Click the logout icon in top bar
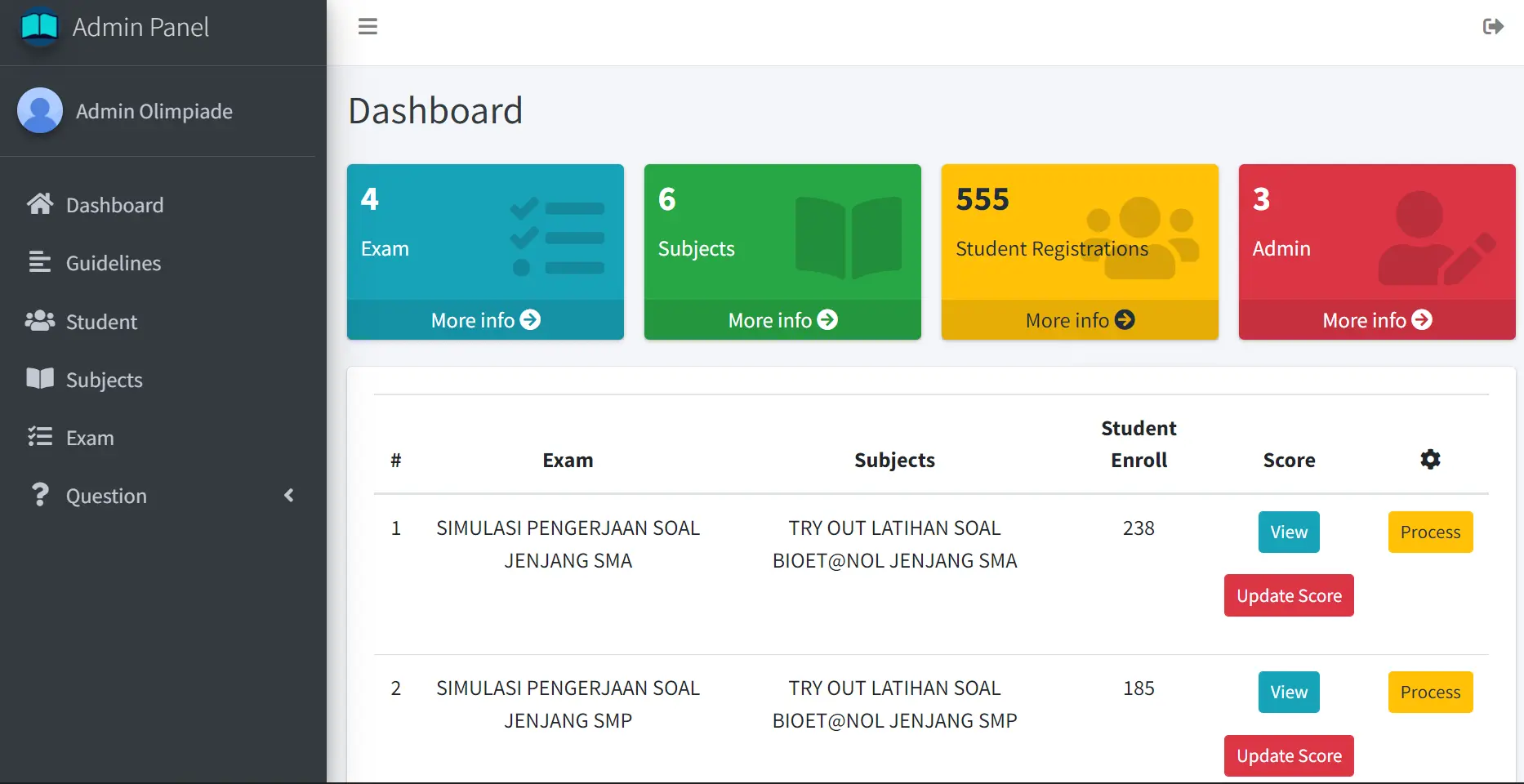Image resolution: width=1524 pixels, height=784 pixels. 1493,27
